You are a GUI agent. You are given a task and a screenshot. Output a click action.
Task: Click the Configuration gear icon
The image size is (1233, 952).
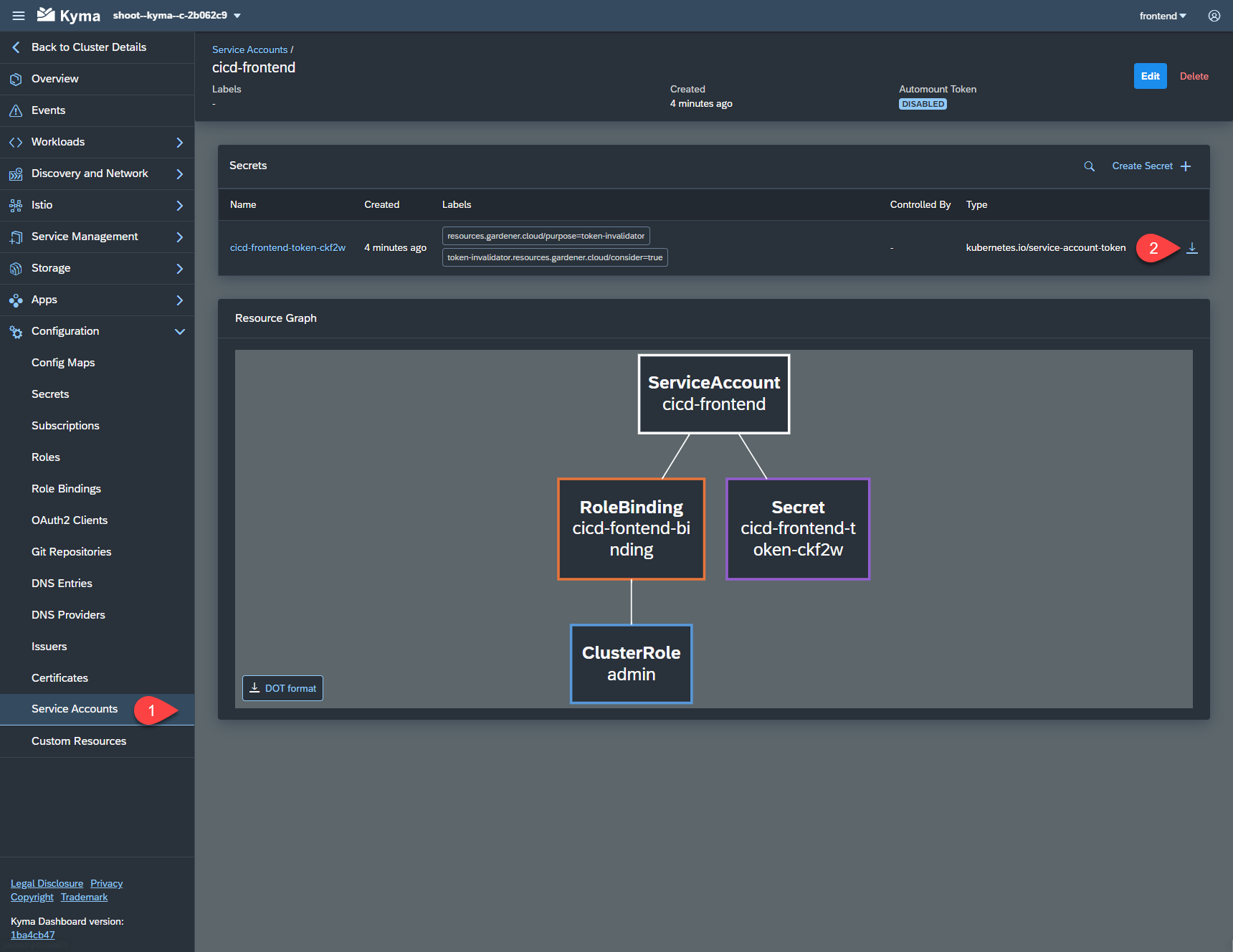16,331
